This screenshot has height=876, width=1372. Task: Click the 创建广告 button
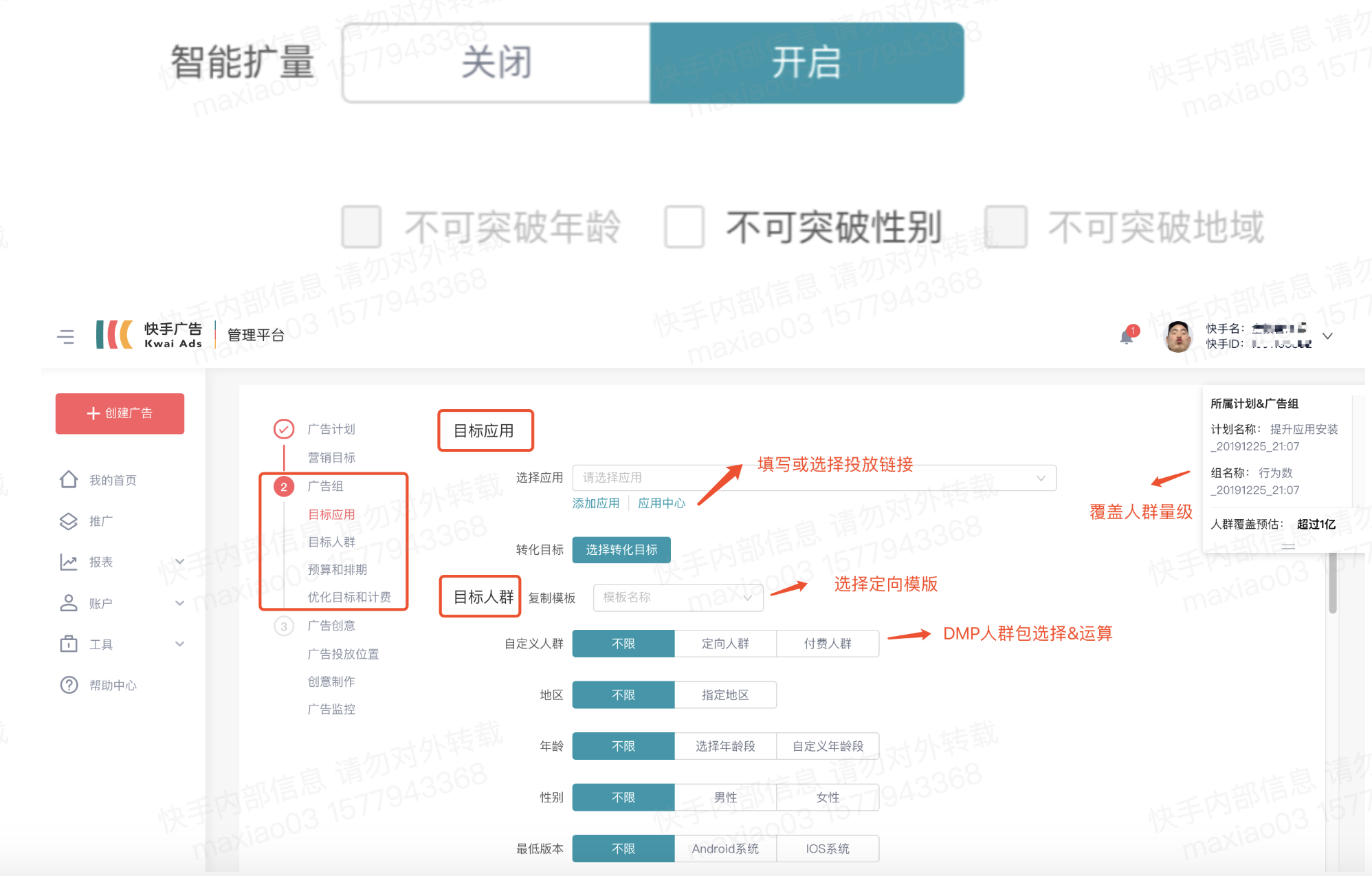(120, 413)
